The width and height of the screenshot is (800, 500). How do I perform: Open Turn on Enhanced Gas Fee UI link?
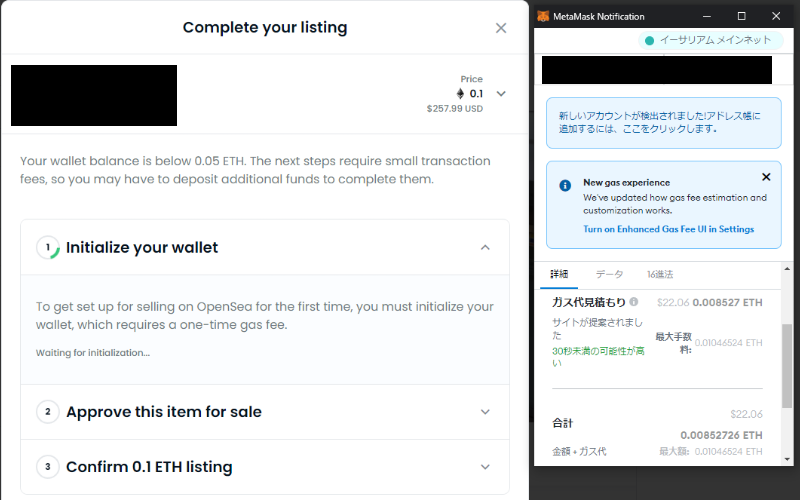coord(668,229)
